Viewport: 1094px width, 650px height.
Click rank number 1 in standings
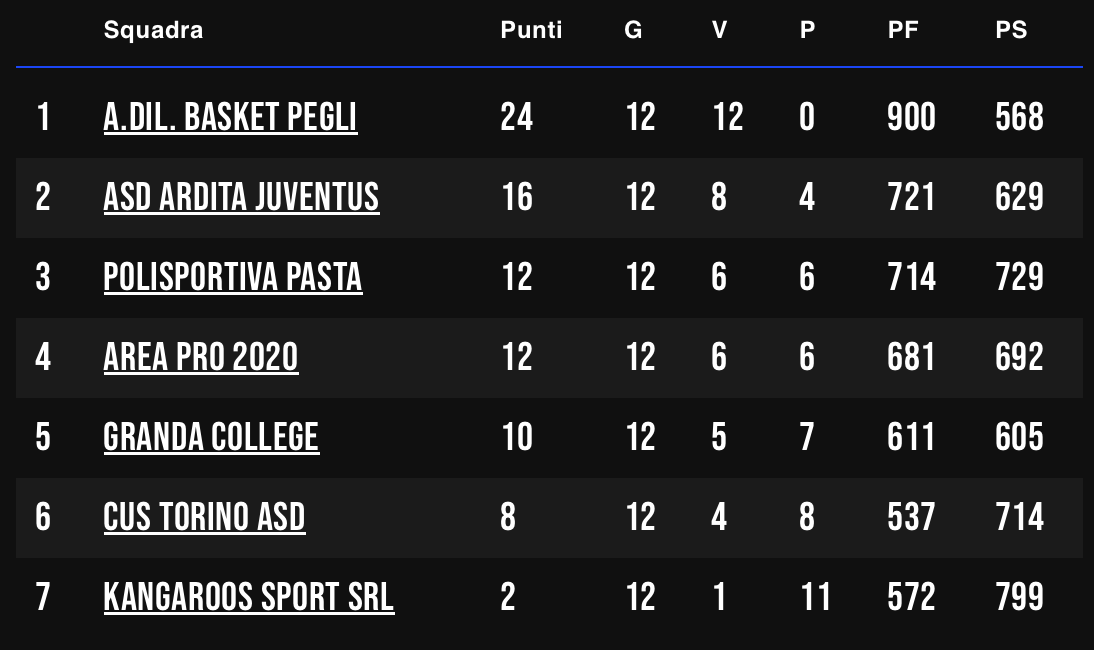pos(43,117)
